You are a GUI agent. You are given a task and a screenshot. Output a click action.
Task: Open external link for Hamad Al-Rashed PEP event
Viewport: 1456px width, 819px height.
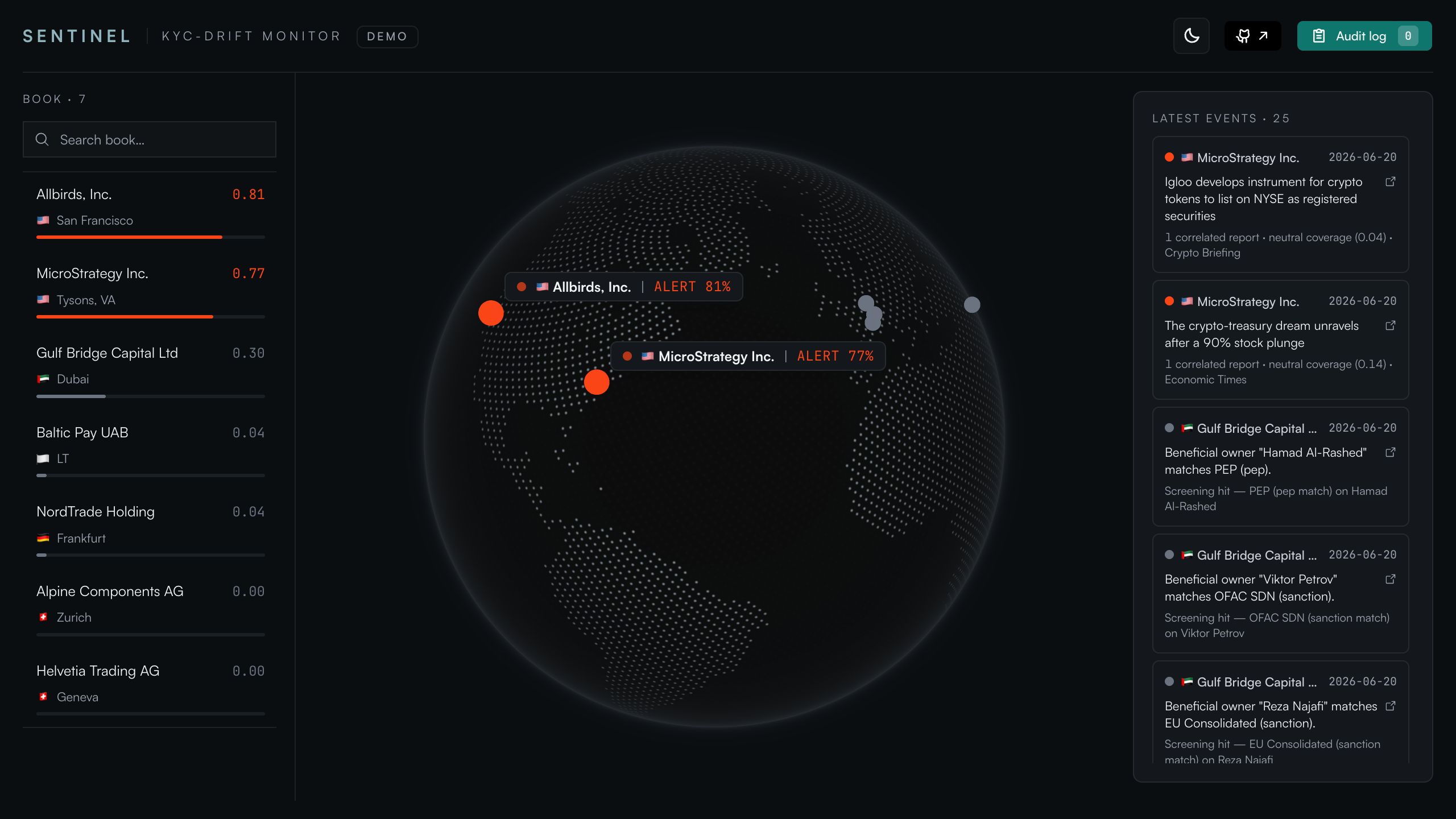pyautogui.click(x=1390, y=453)
